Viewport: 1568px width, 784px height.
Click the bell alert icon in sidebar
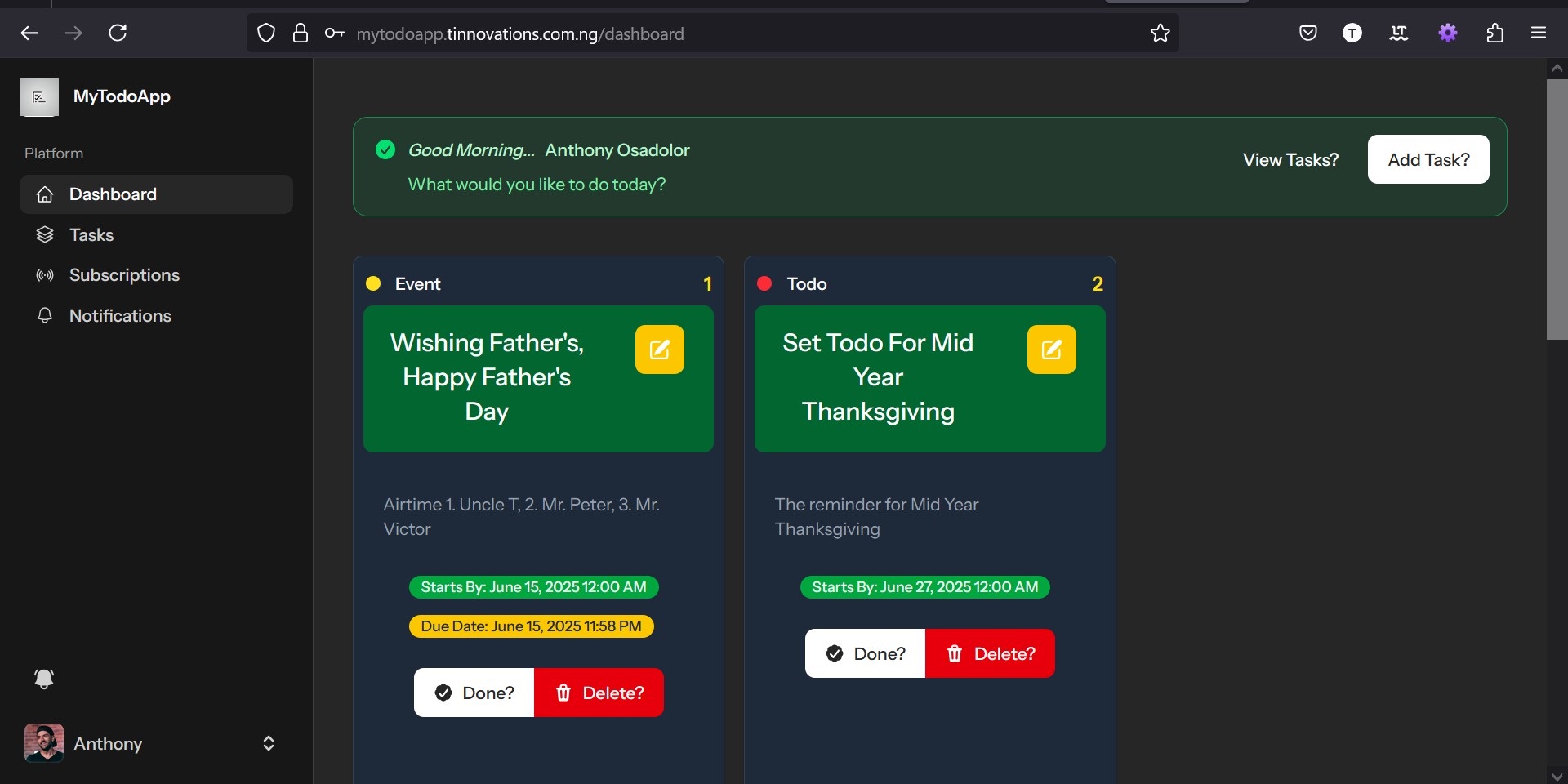point(44,679)
